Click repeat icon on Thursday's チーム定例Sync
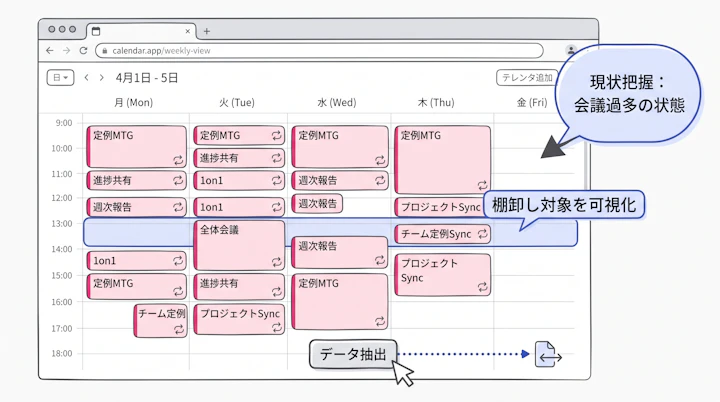The width and height of the screenshot is (720, 402). coord(482,234)
